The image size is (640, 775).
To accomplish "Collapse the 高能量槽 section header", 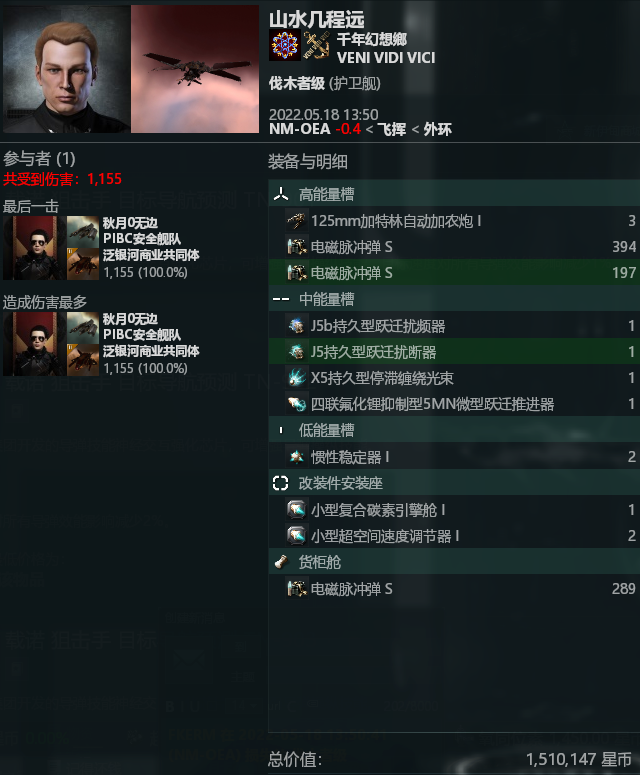I will pos(454,194).
